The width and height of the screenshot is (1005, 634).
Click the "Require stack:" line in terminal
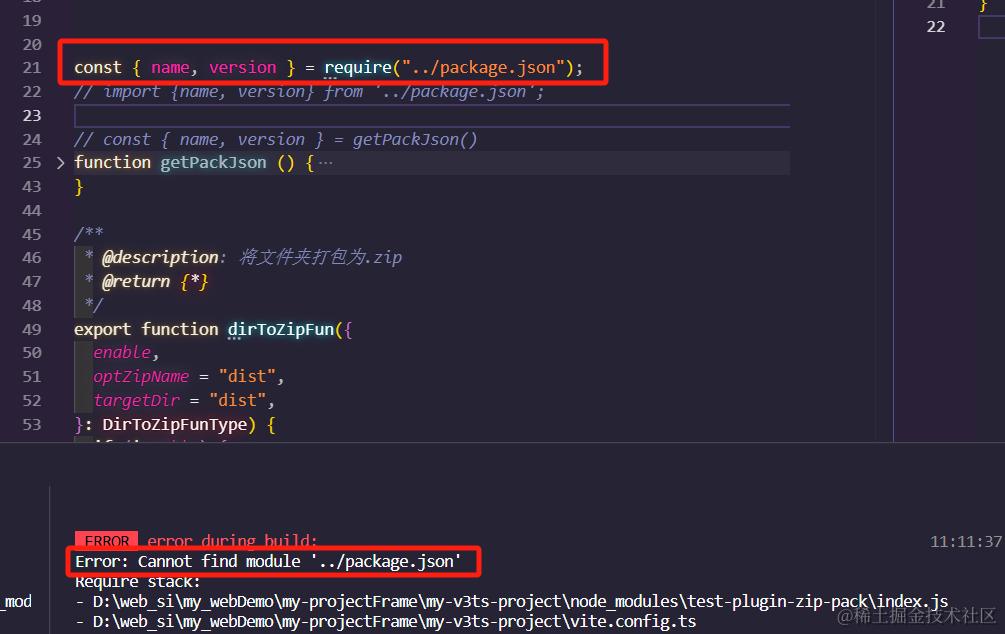coord(138,581)
